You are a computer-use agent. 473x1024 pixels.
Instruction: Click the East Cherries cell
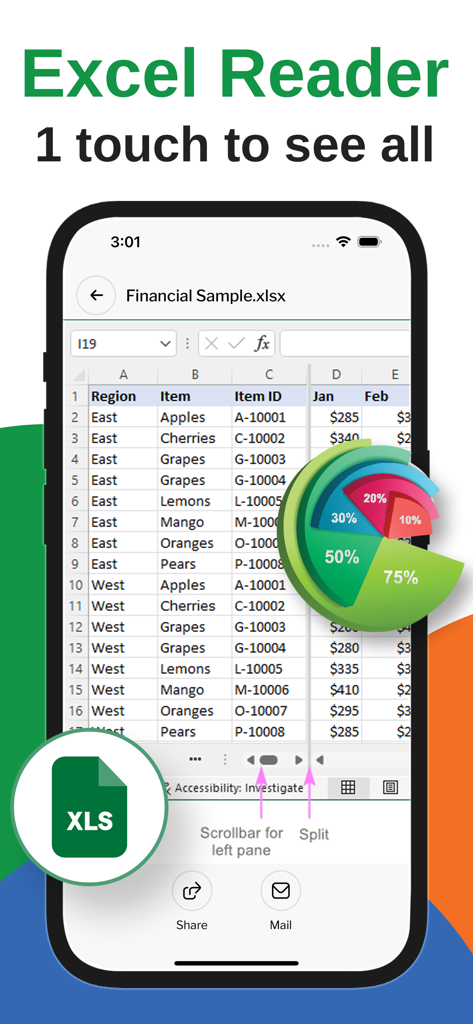pos(195,438)
